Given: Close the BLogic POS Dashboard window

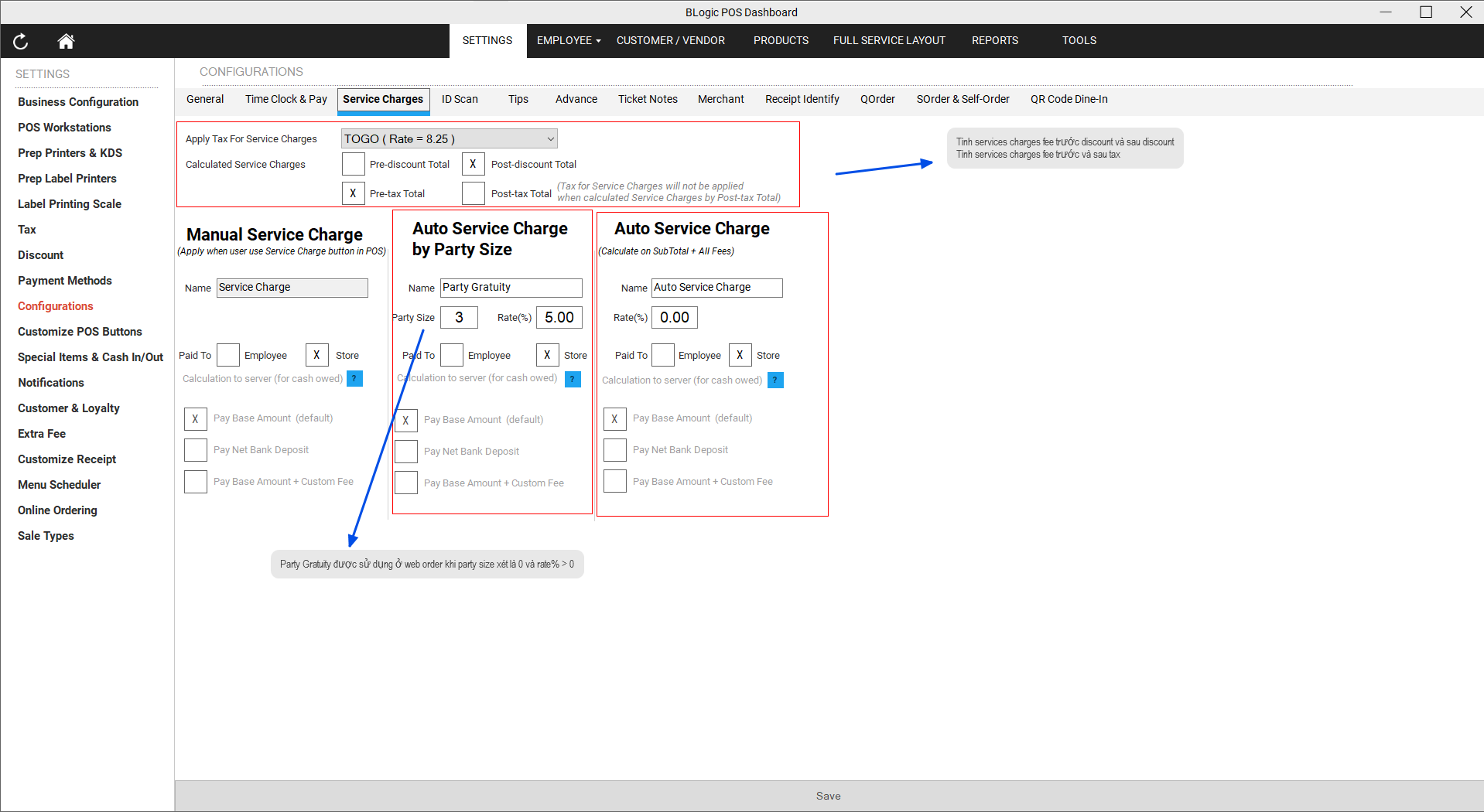Looking at the screenshot, I should click(1465, 12).
